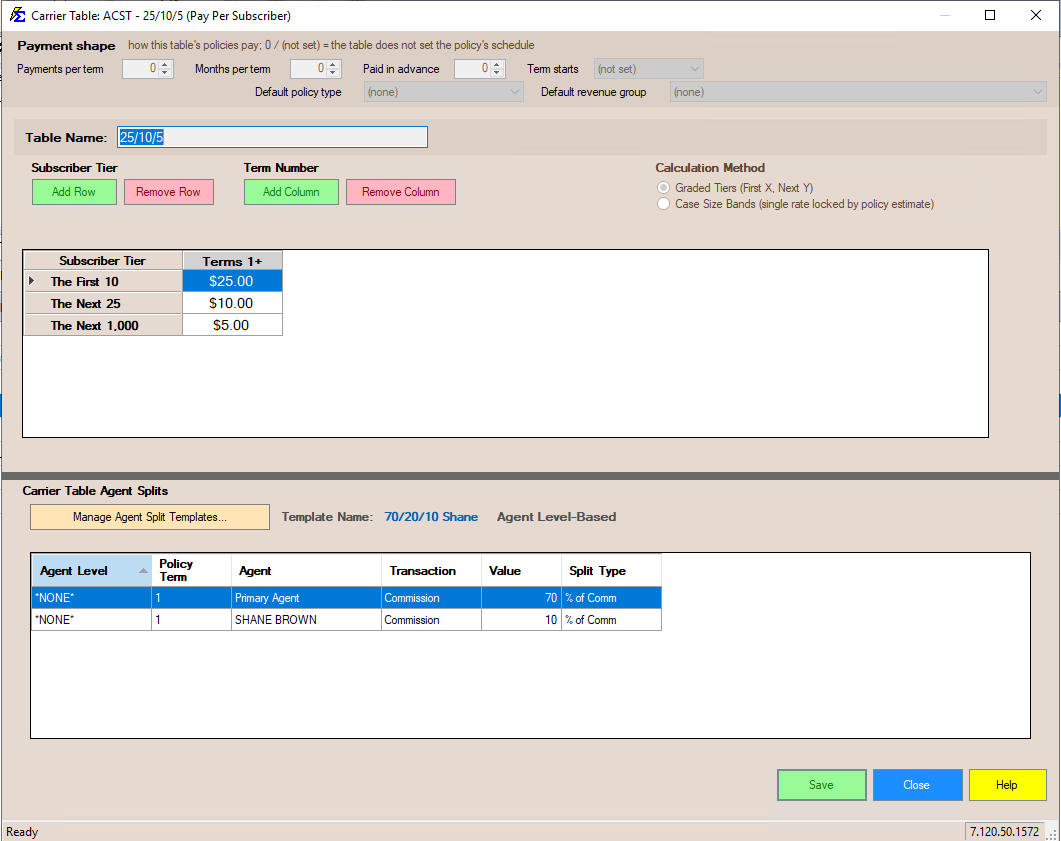Sort by Agent Level column header
The height and width of the screenshot is (841, 1061).
point(91,571)
